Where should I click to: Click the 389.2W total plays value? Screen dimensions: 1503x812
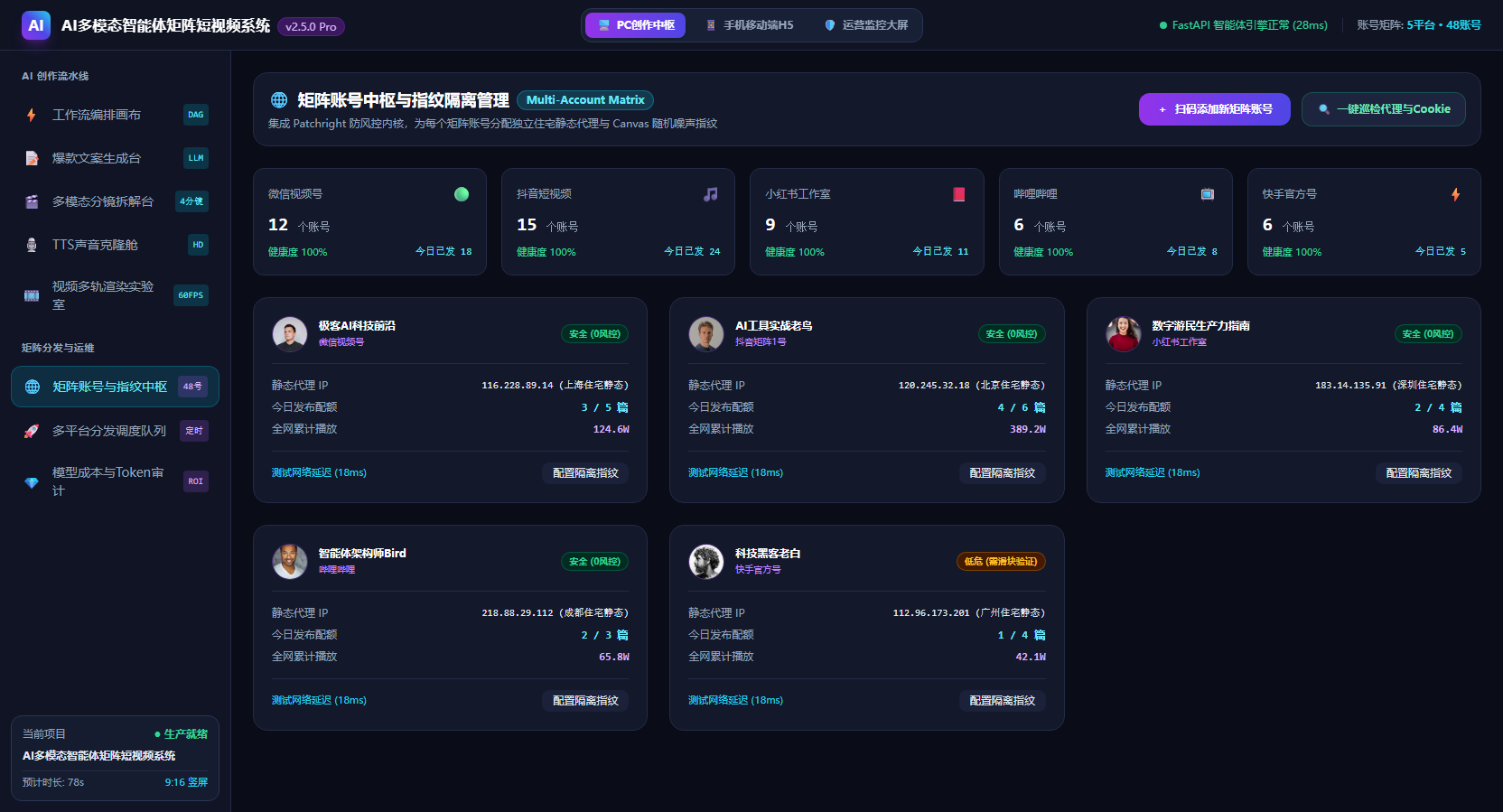click(x=1028, y=430)
